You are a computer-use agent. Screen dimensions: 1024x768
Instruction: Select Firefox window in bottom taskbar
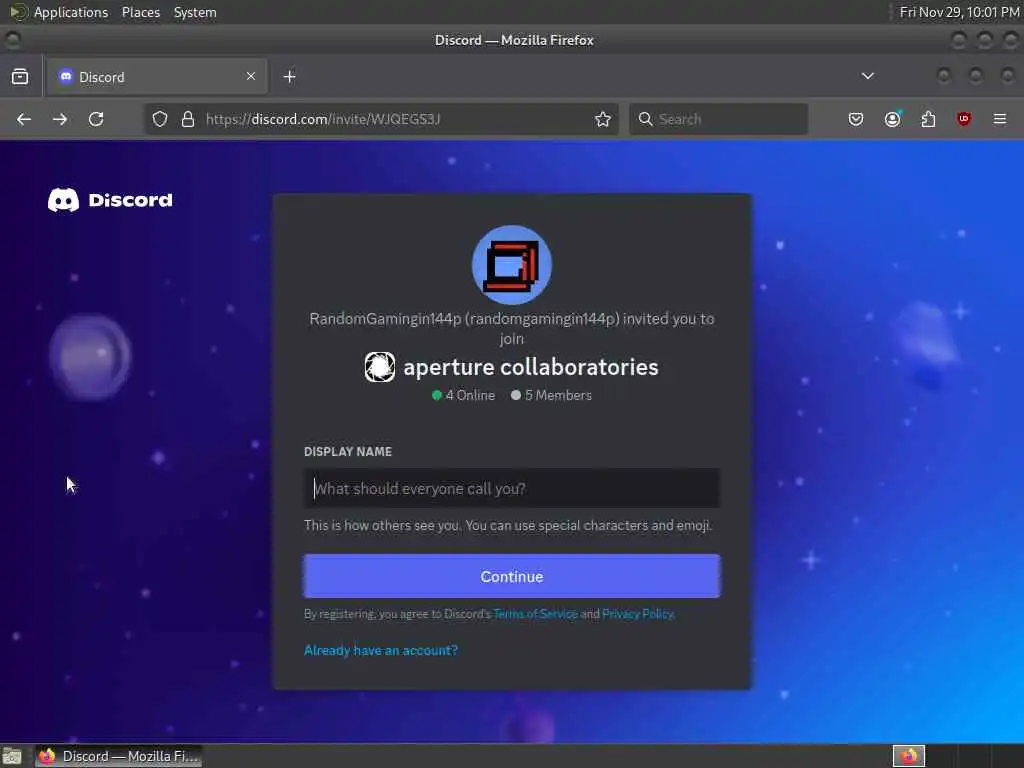(x=119, y=756)
